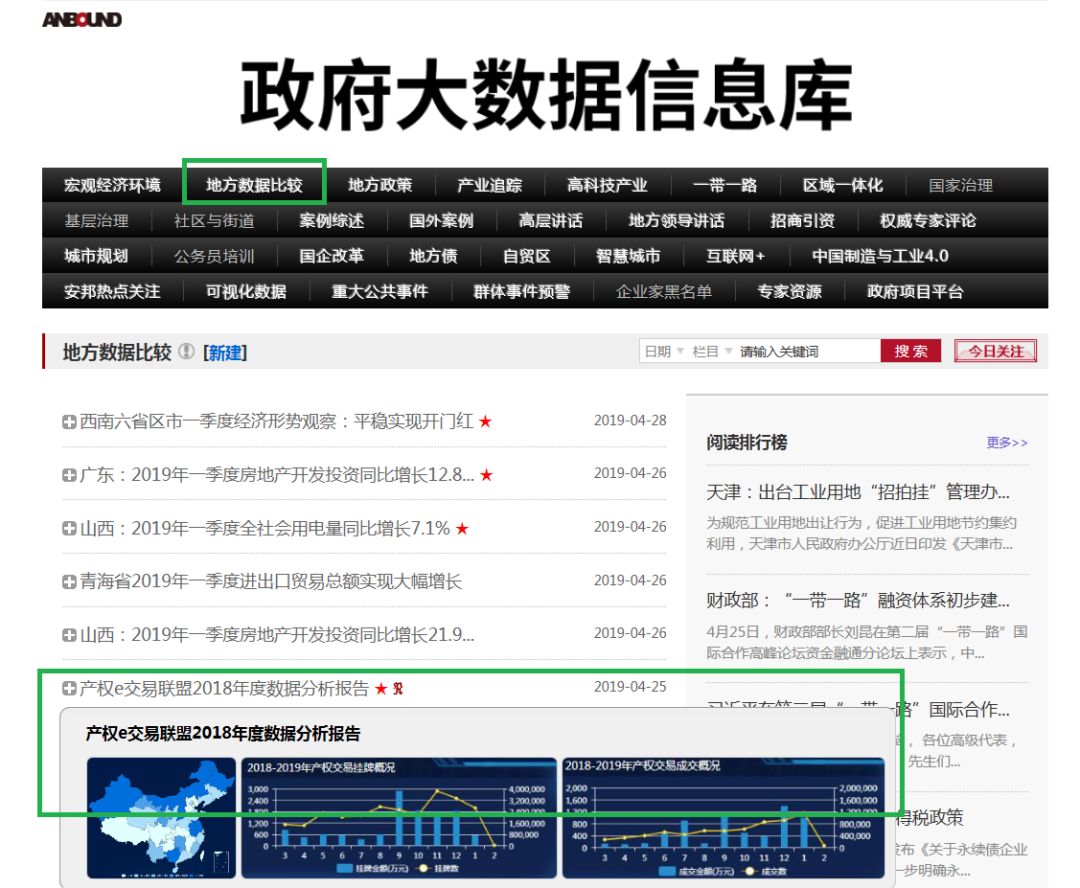1080x888 pixels.
Task: Select 专家资源 menu item
Action: pos(790,292)
